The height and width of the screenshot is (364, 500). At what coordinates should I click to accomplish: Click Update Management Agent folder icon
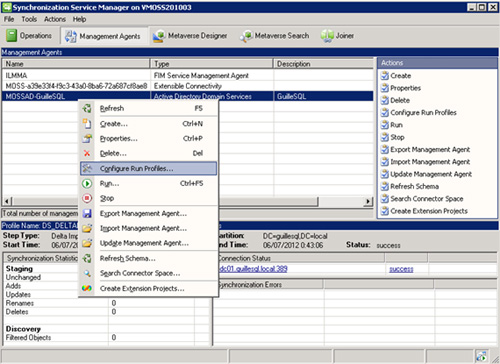point(87,243)
